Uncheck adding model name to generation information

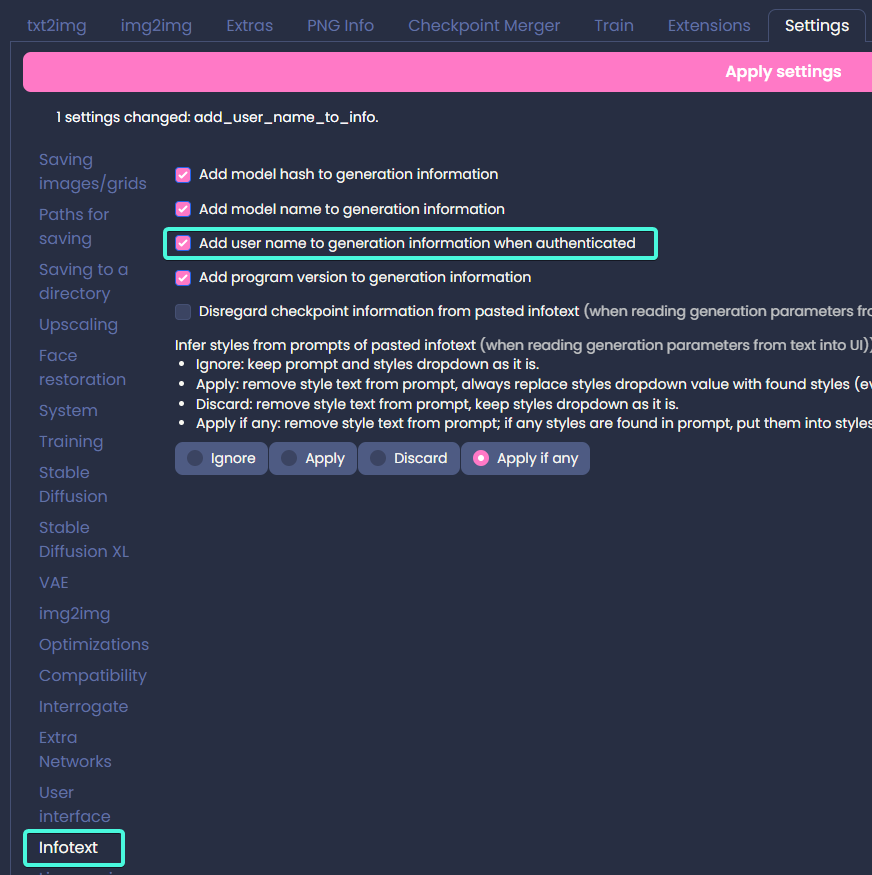pos(182,209)
